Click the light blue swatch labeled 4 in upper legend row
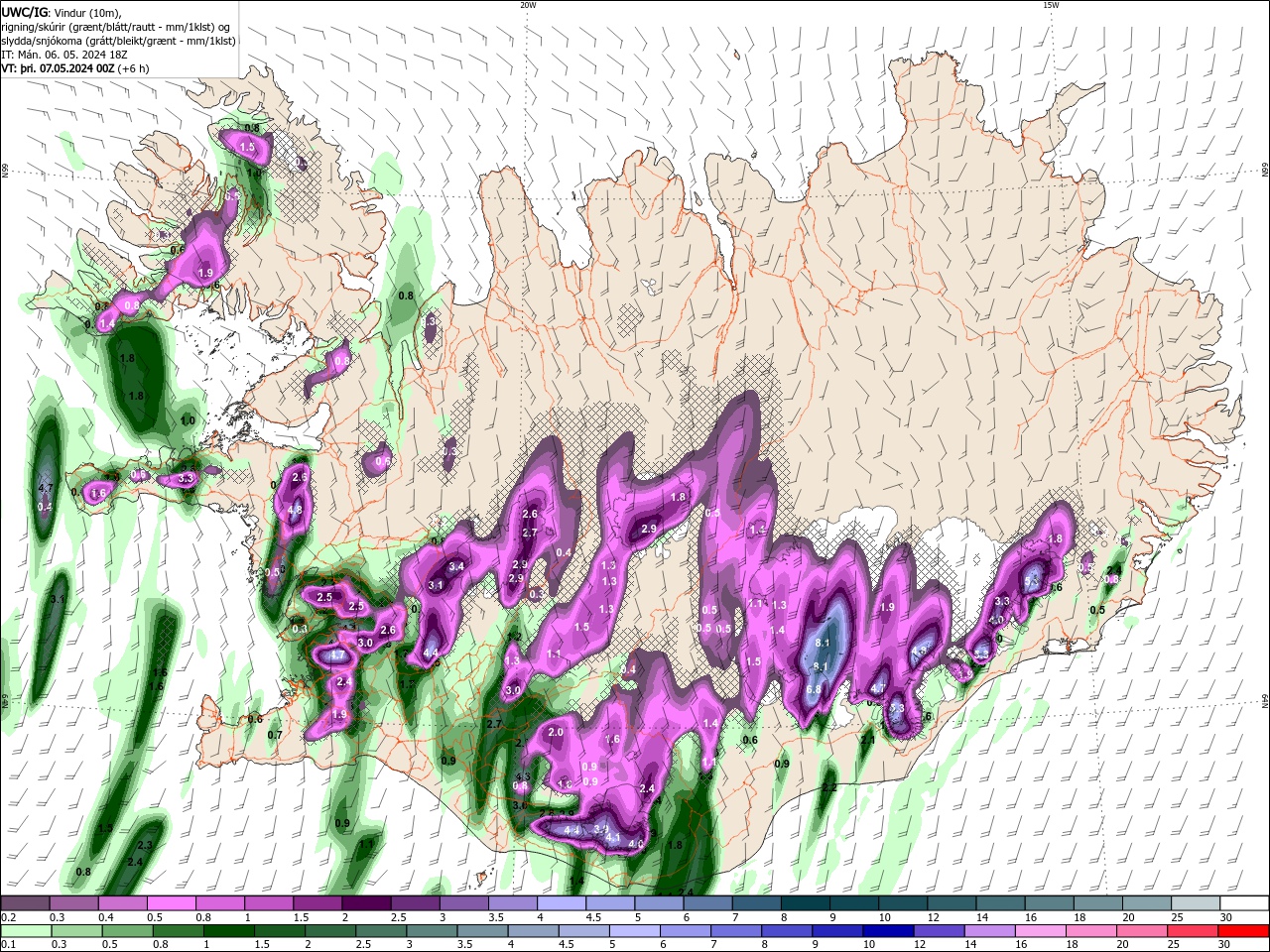 [562, 903]
